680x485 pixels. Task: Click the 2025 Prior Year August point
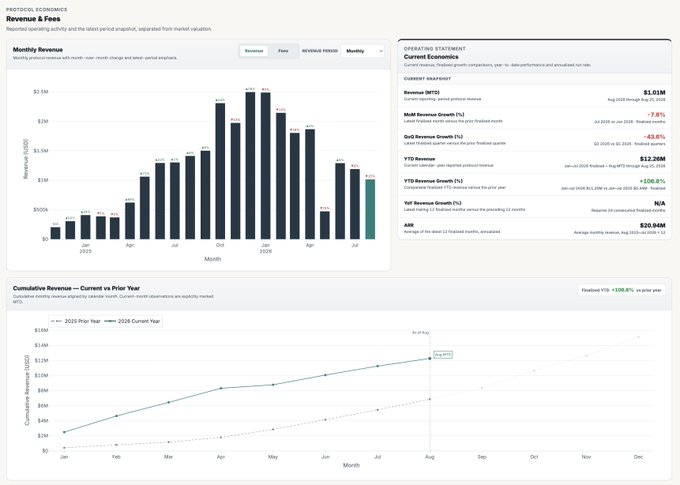[430, 399]
